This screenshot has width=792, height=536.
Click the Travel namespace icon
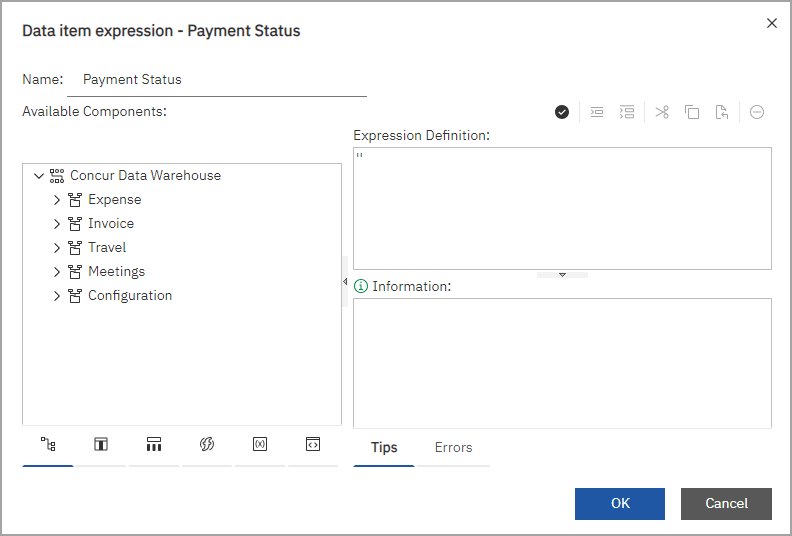(75, 248)
